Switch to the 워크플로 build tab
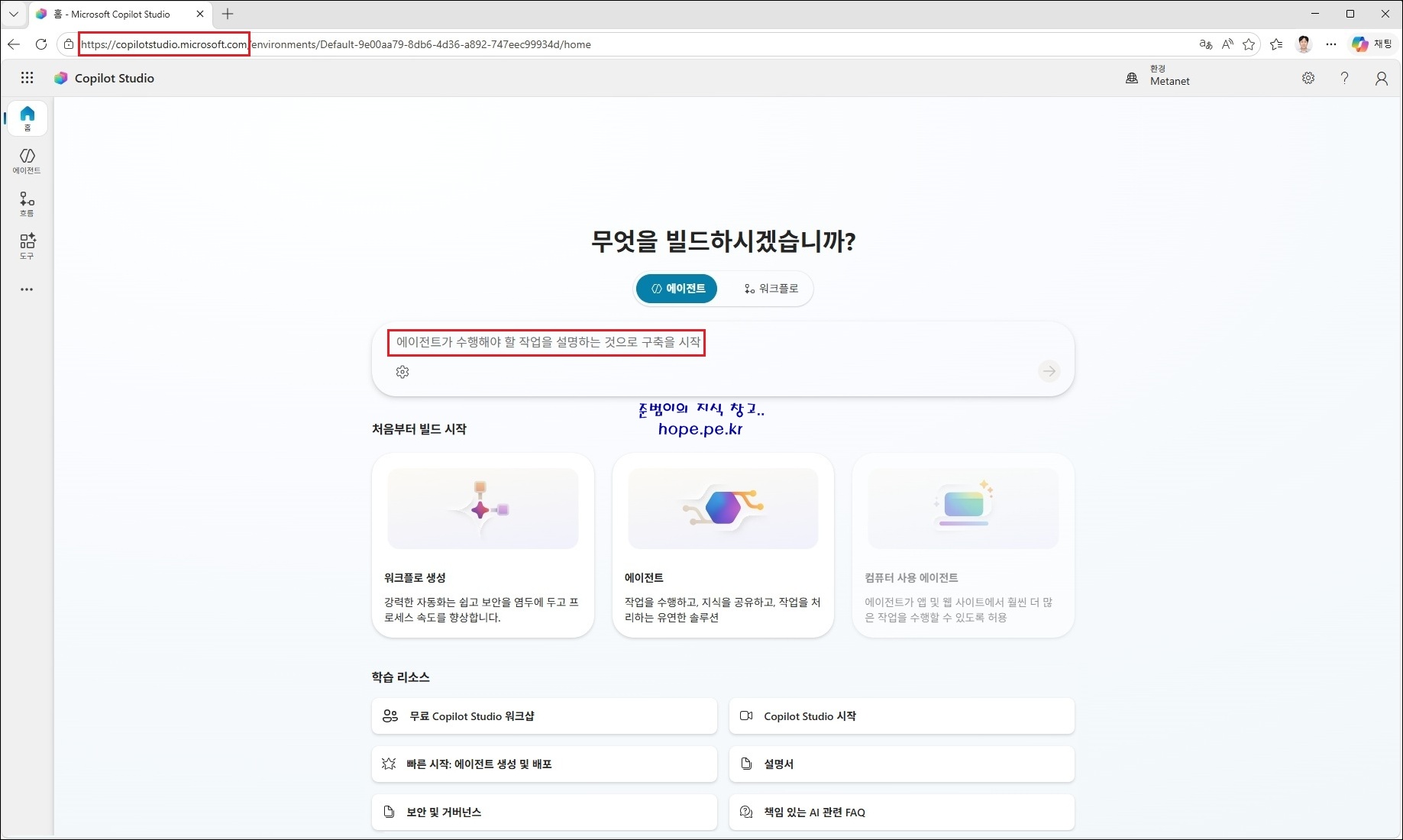The height and width of the screenshot is (840, 1403). tap(771, 289)
